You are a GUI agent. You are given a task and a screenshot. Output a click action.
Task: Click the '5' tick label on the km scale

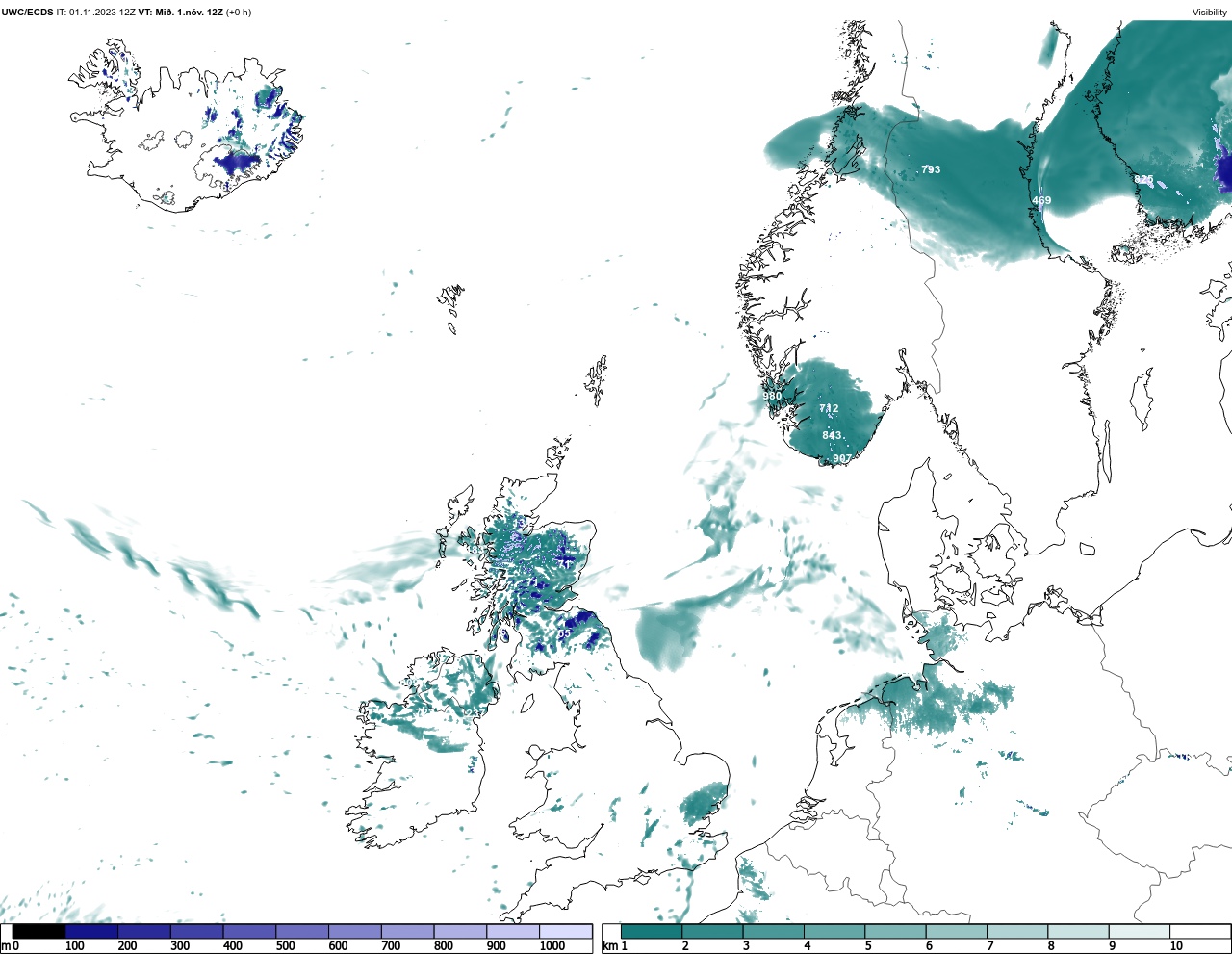[x=868, y=946]
